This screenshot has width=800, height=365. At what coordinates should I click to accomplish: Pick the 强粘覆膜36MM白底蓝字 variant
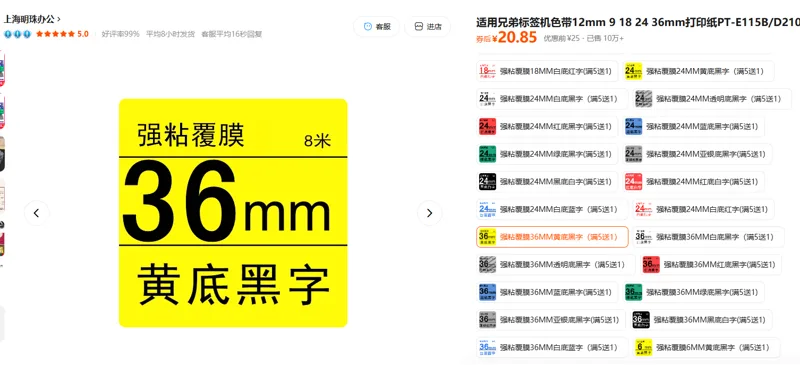[x=552, y=347]
